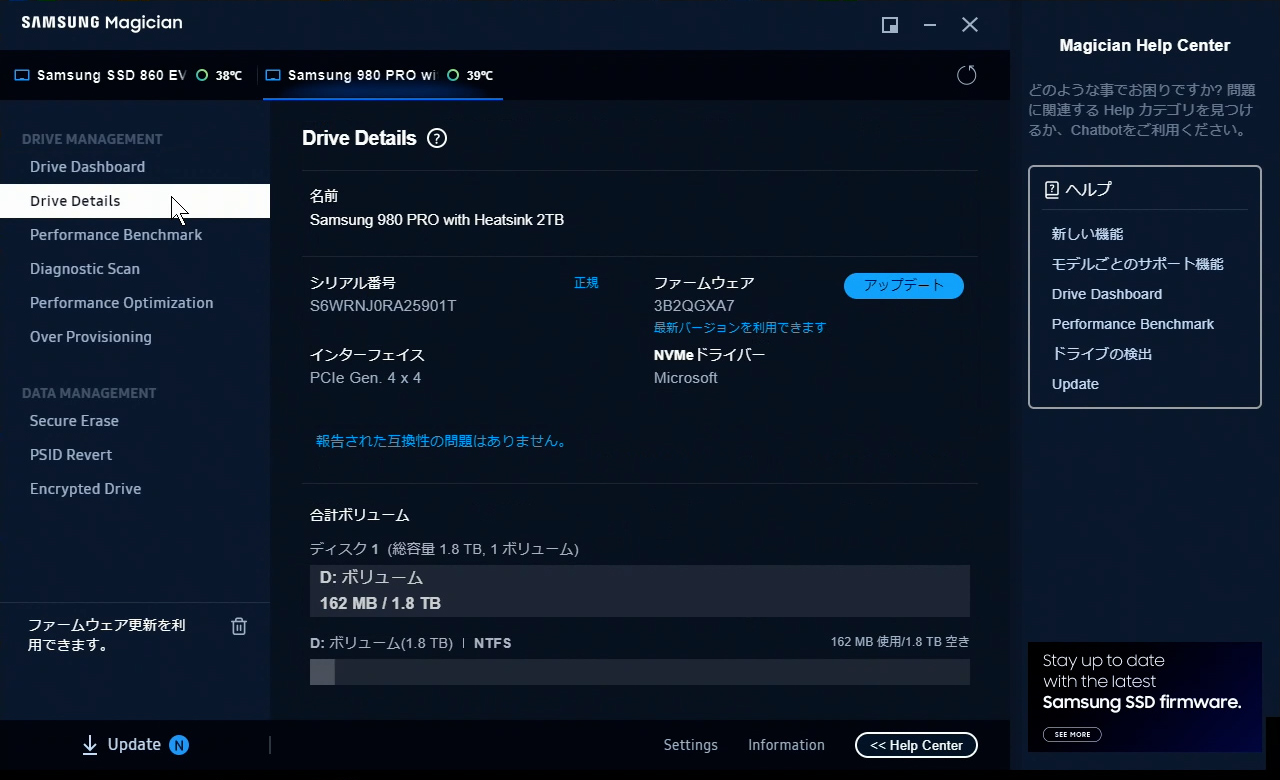Open Settings in the bottom bar
The image size is (1280, 780).
point(691,745)
